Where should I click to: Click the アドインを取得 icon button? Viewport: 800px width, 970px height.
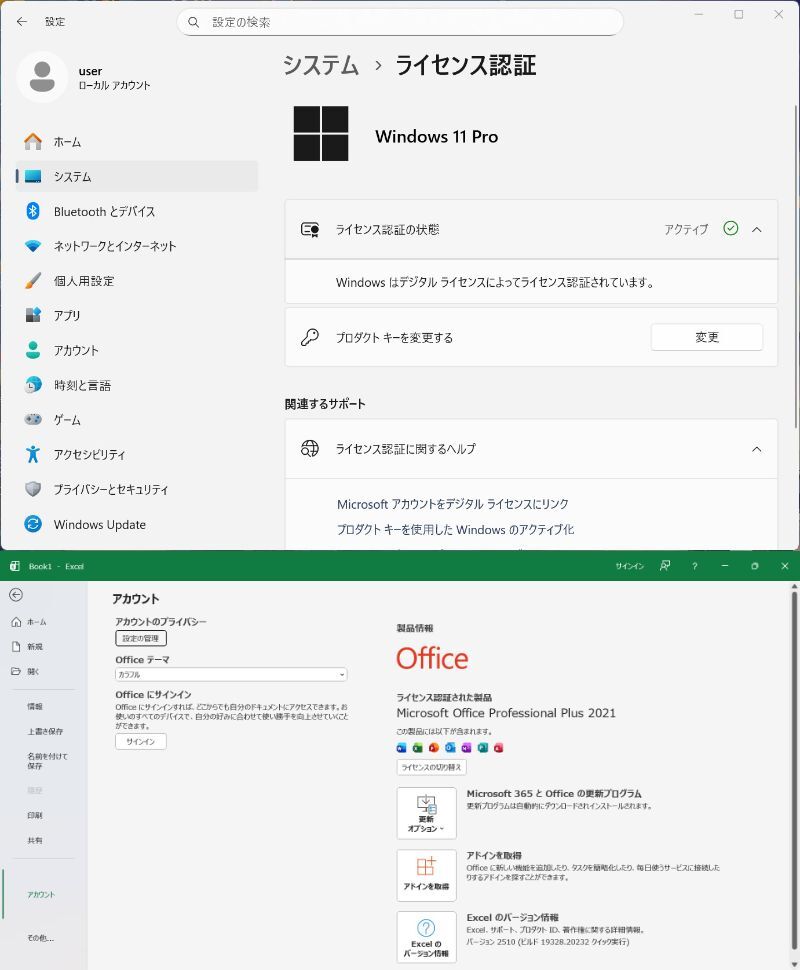pos(426,875)
